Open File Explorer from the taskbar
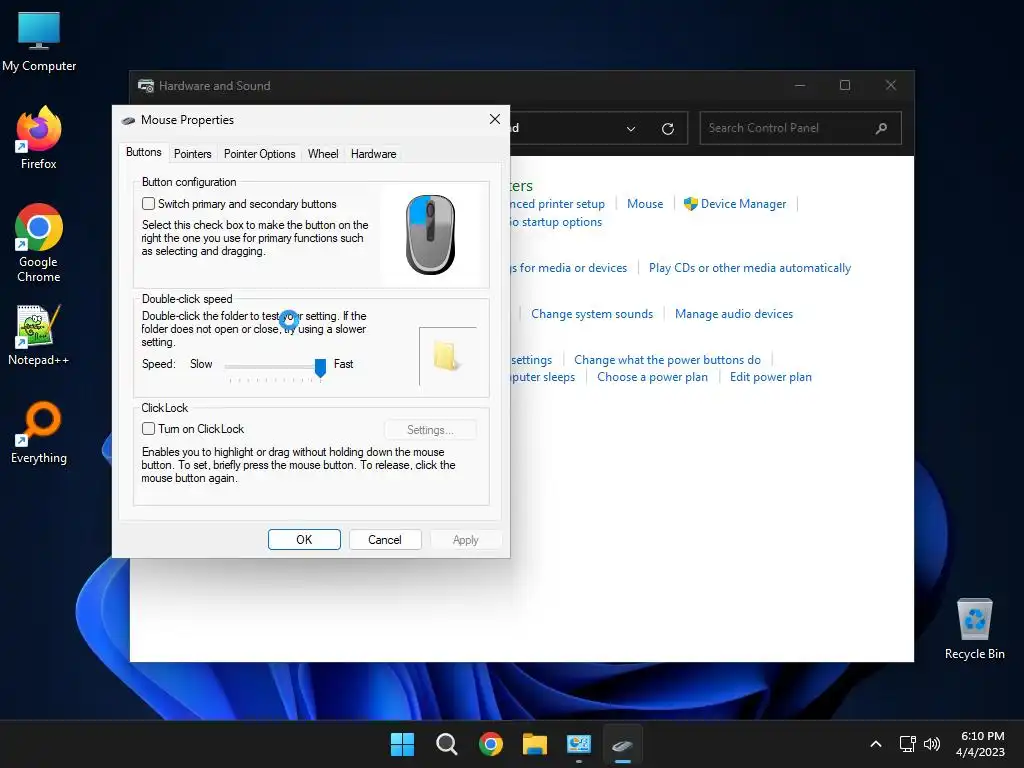1024x768 pixels. pos(535,744)
